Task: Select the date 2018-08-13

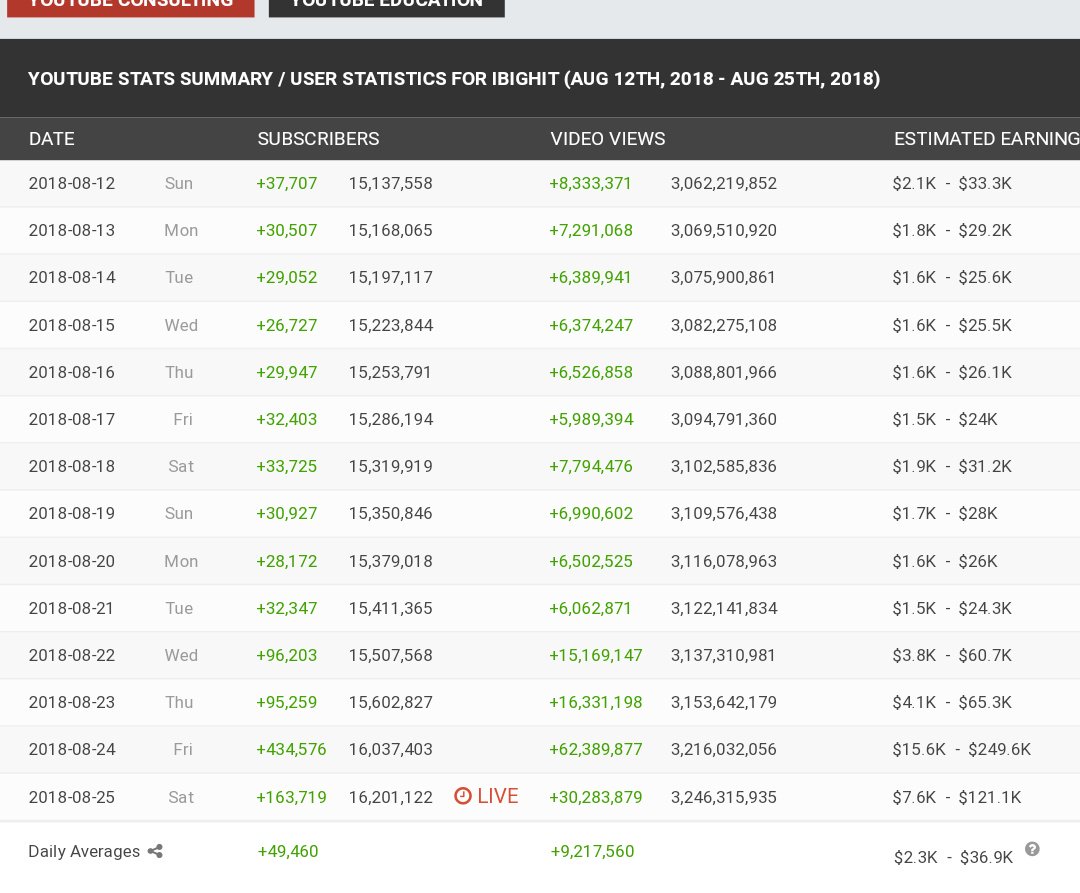Action: [72, 230]
